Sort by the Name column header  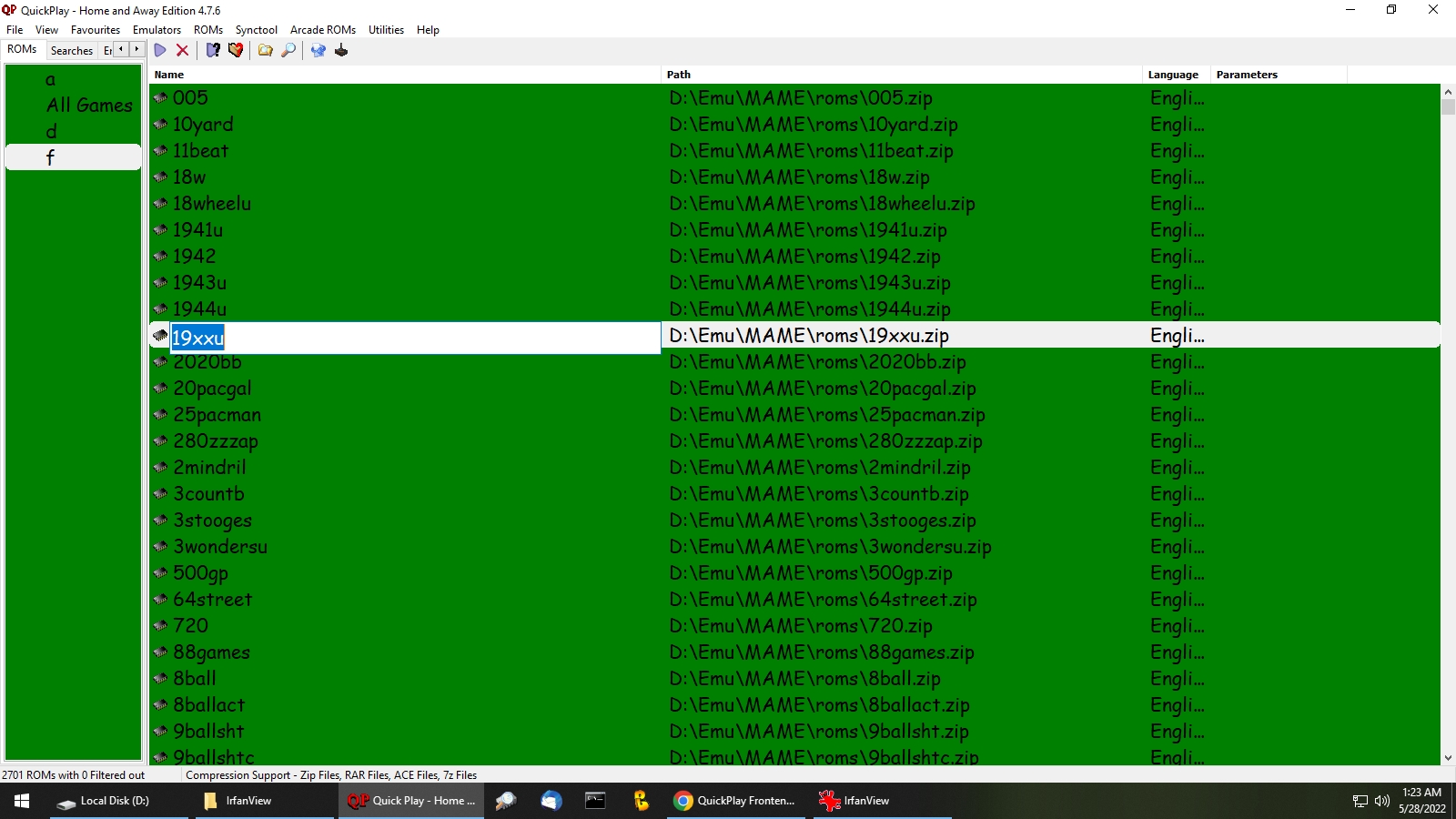pyautogui.click(x=406, y=75)
